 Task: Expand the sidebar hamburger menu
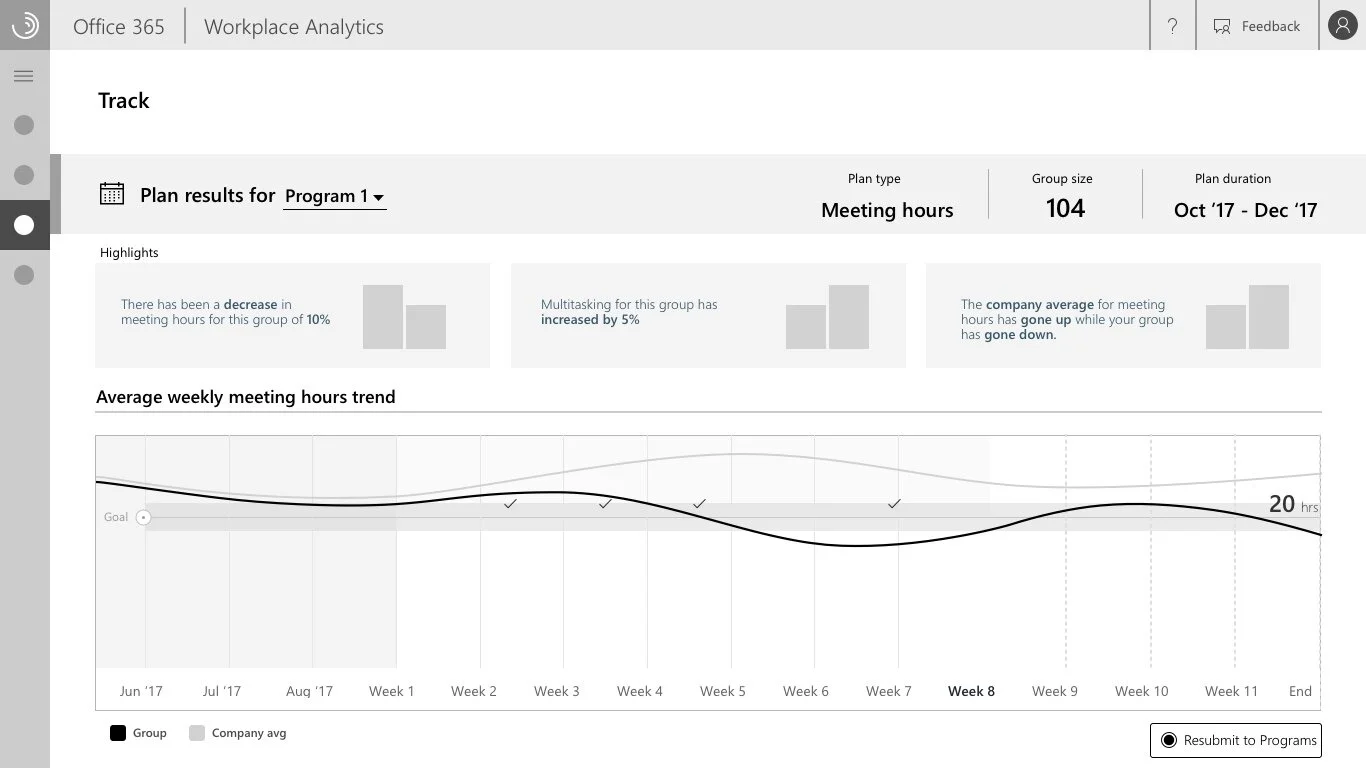tap(24, 75)
